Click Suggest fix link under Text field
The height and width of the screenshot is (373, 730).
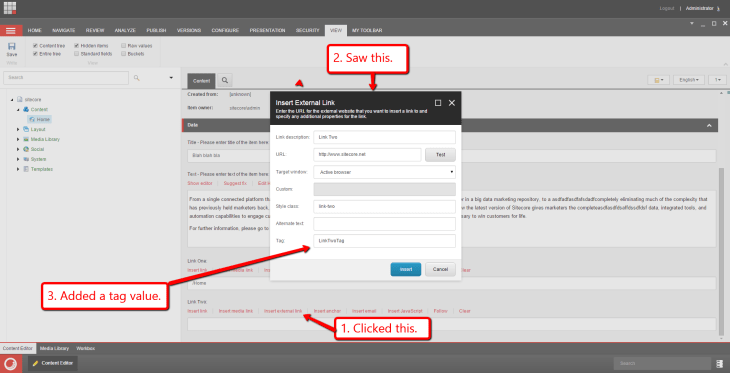pyautogui.click(x=235, y=183)
